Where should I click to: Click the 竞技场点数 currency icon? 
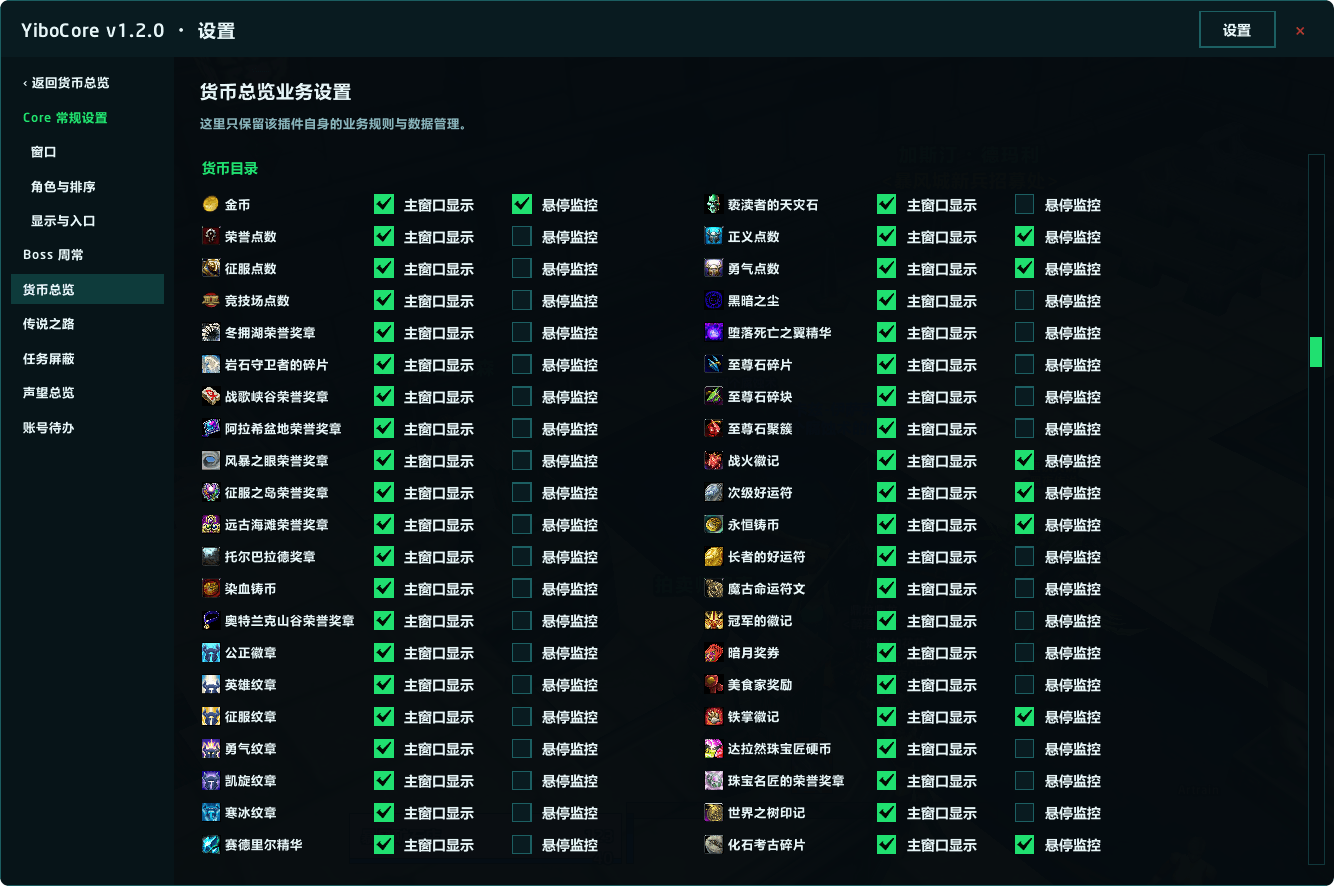[211, 300]
